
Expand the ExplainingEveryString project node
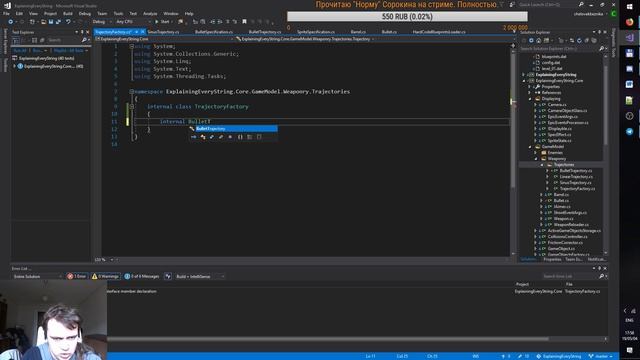524,75
